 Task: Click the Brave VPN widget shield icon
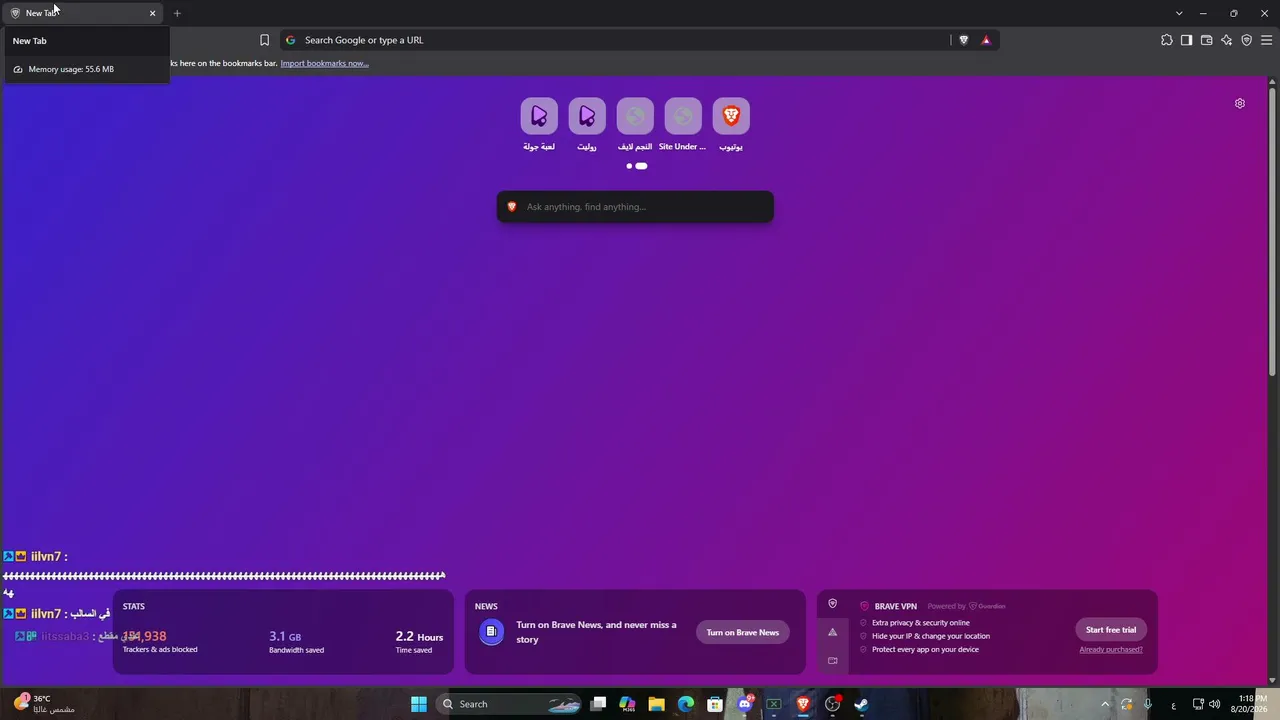point(832,603)
